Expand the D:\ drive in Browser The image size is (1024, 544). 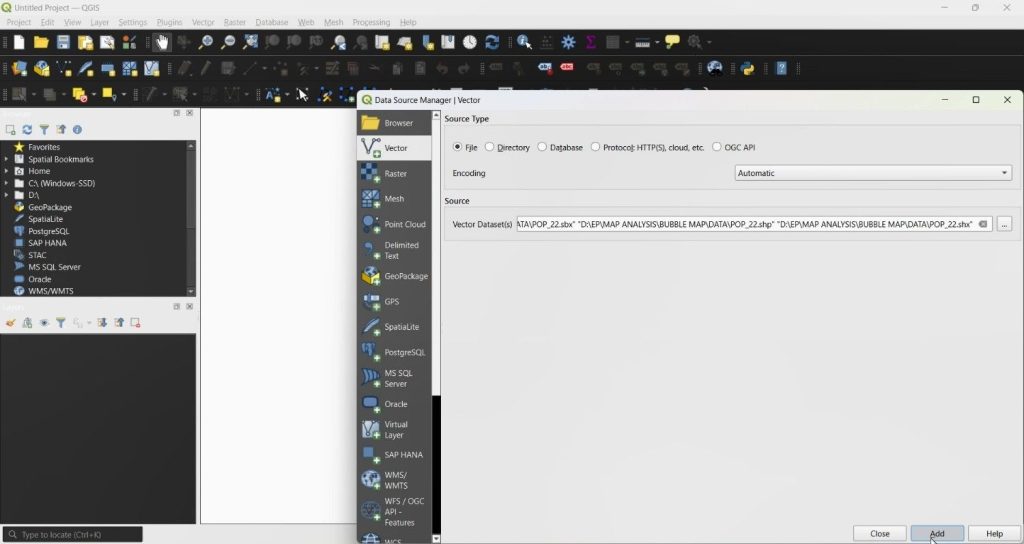[x=7, y=195]
